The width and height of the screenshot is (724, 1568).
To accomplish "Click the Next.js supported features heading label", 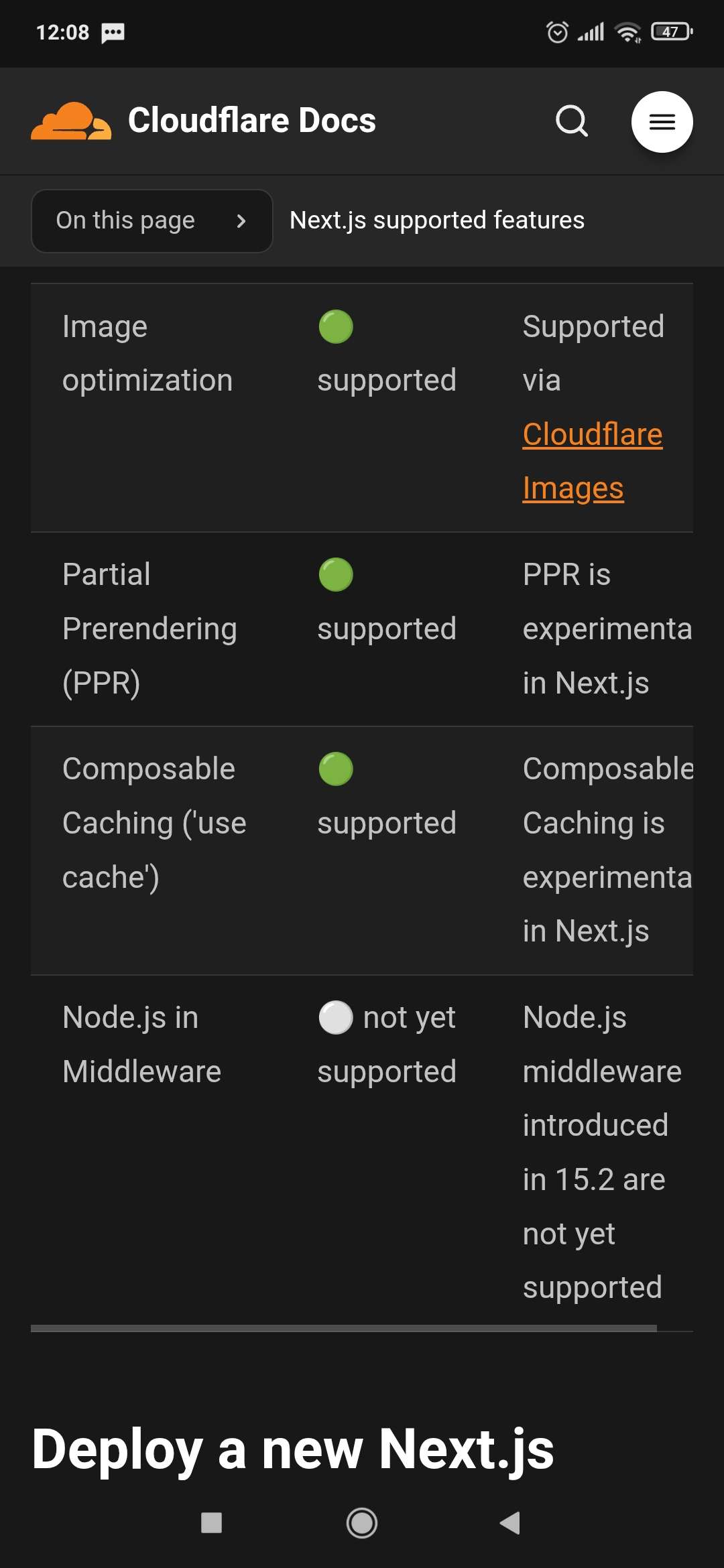I will [x=436, y=220].
